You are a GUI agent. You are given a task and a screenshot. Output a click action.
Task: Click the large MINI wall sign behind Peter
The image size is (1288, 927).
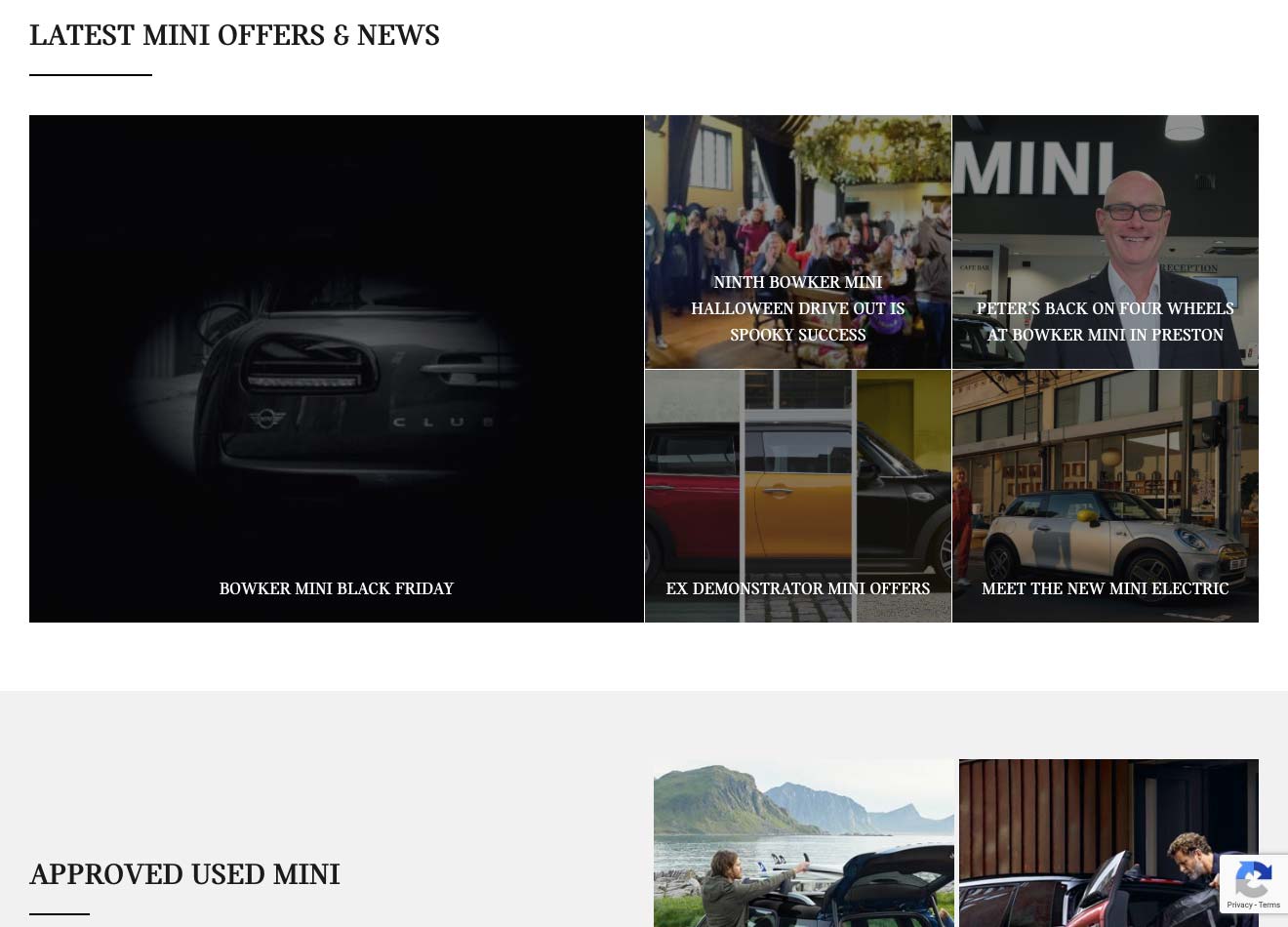coord(1034,172)
